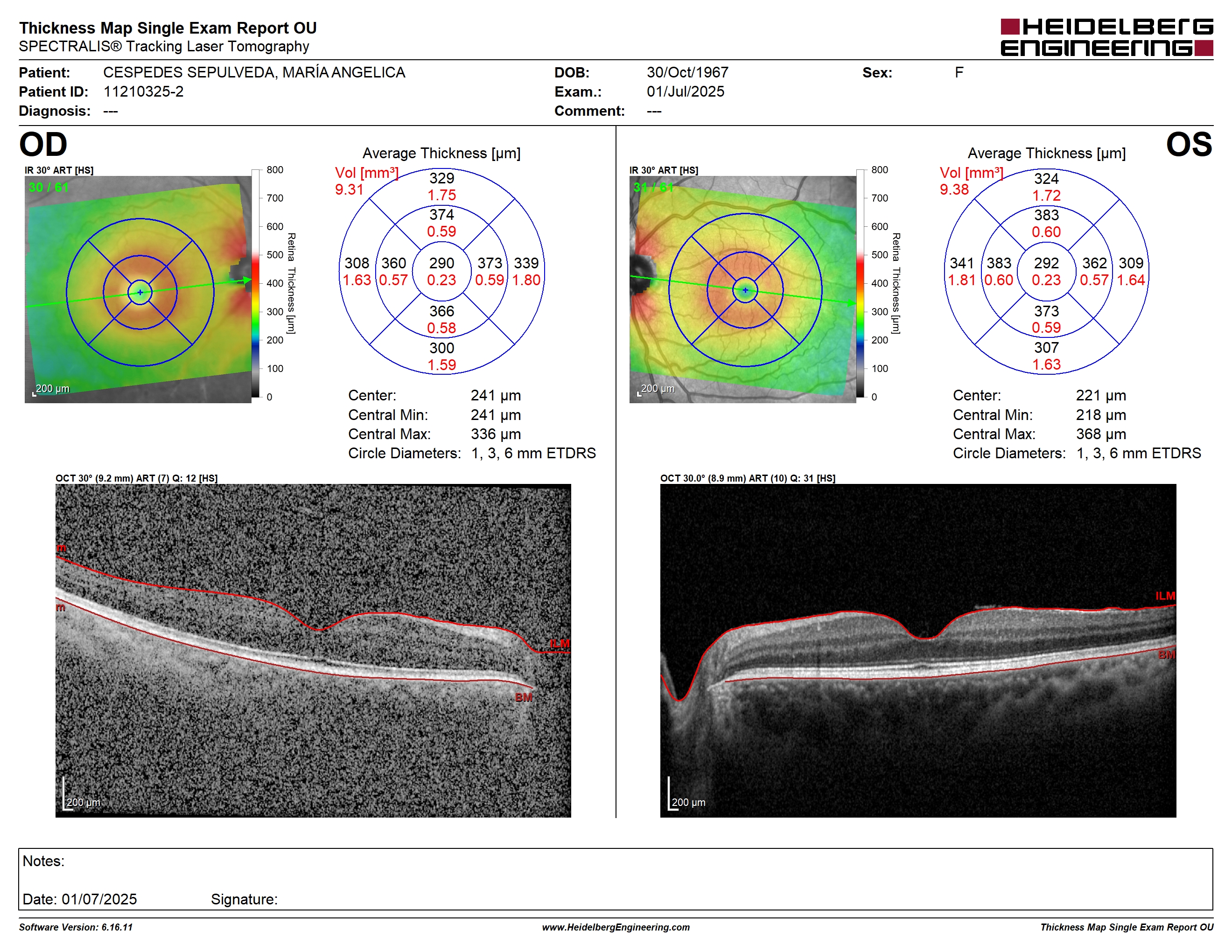
Task: Click the OD inner superior thickness 374
Action: coord(441,214)
